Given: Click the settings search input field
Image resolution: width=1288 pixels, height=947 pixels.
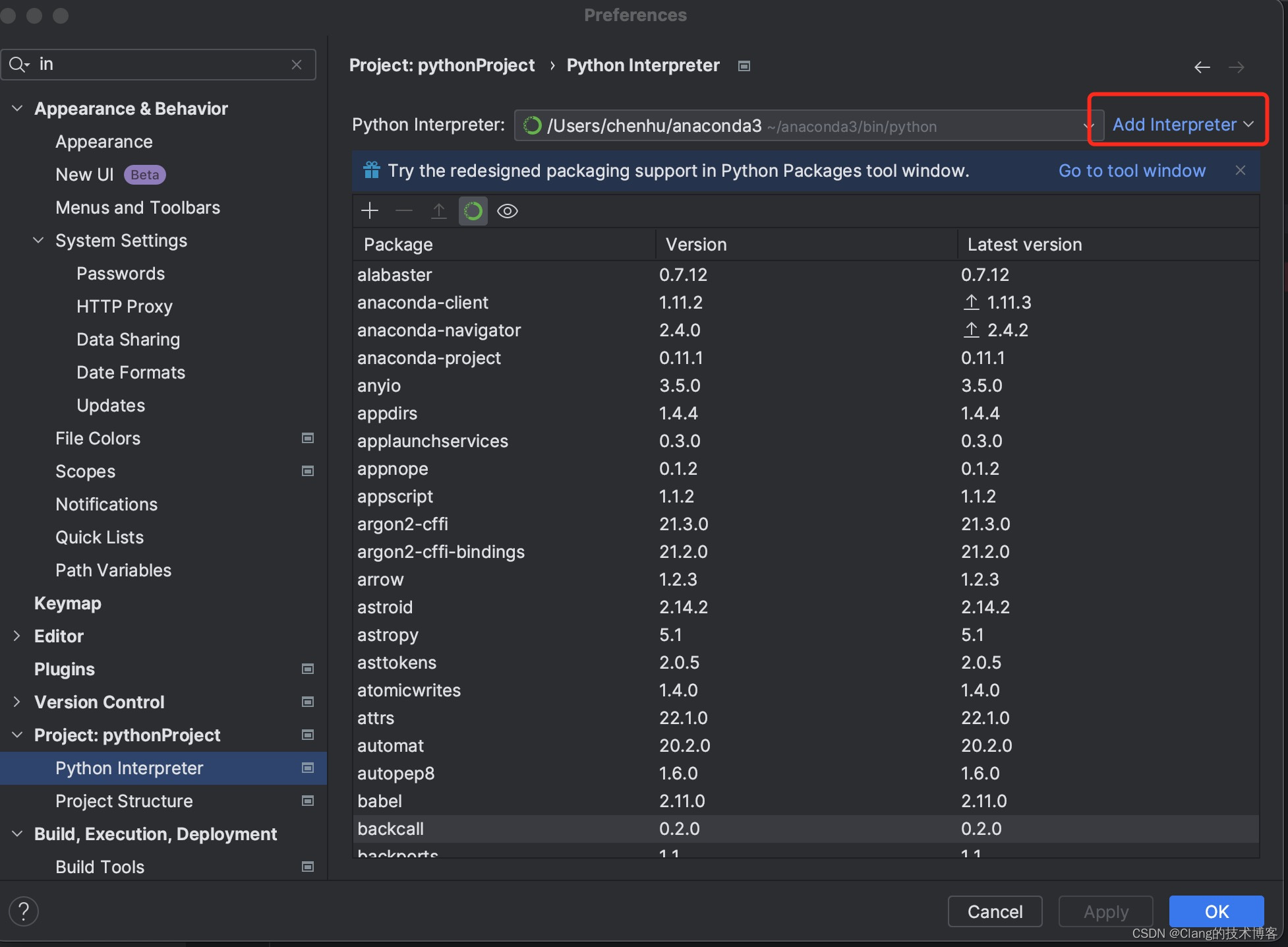Looking at the screenshot, I should pyautogui.click(x=158, y=65).
